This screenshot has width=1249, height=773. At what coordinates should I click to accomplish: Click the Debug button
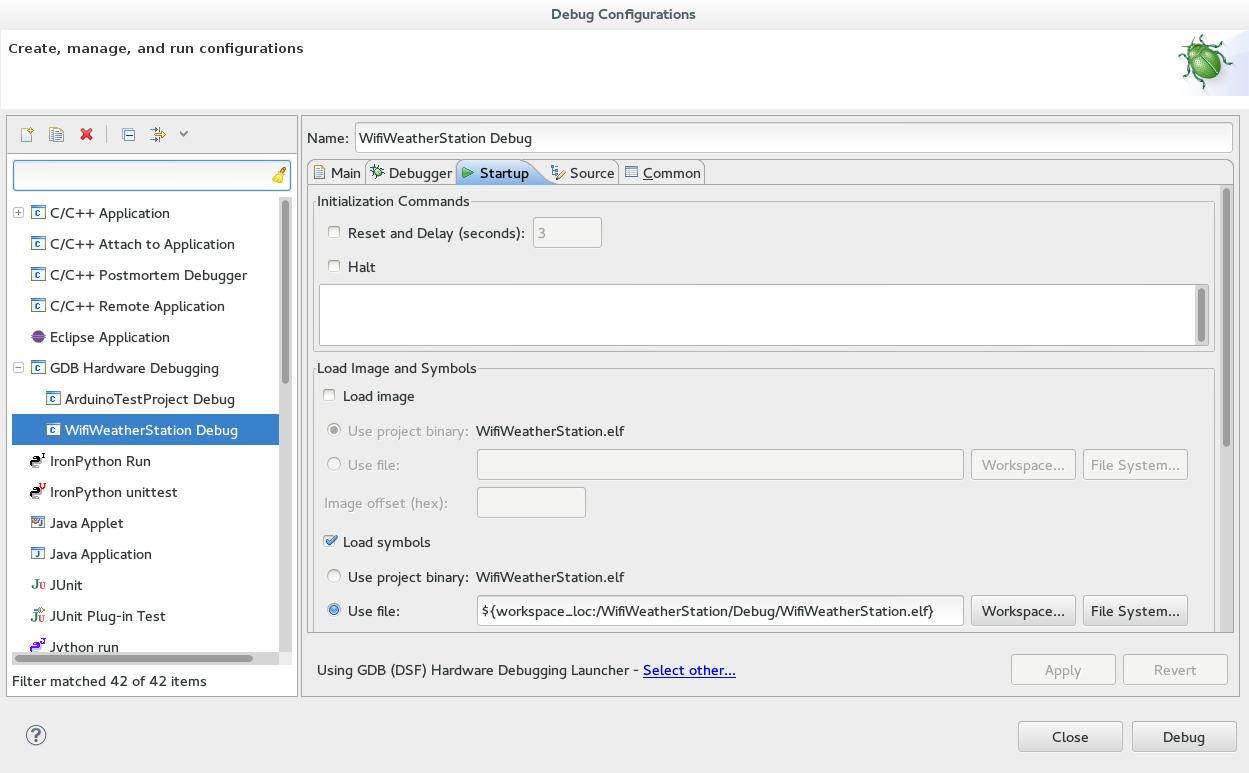tap(1184, 737)
